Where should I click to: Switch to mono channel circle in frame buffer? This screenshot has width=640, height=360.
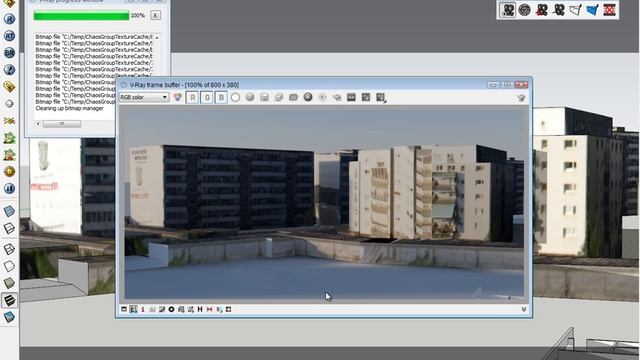coord(235,98)
